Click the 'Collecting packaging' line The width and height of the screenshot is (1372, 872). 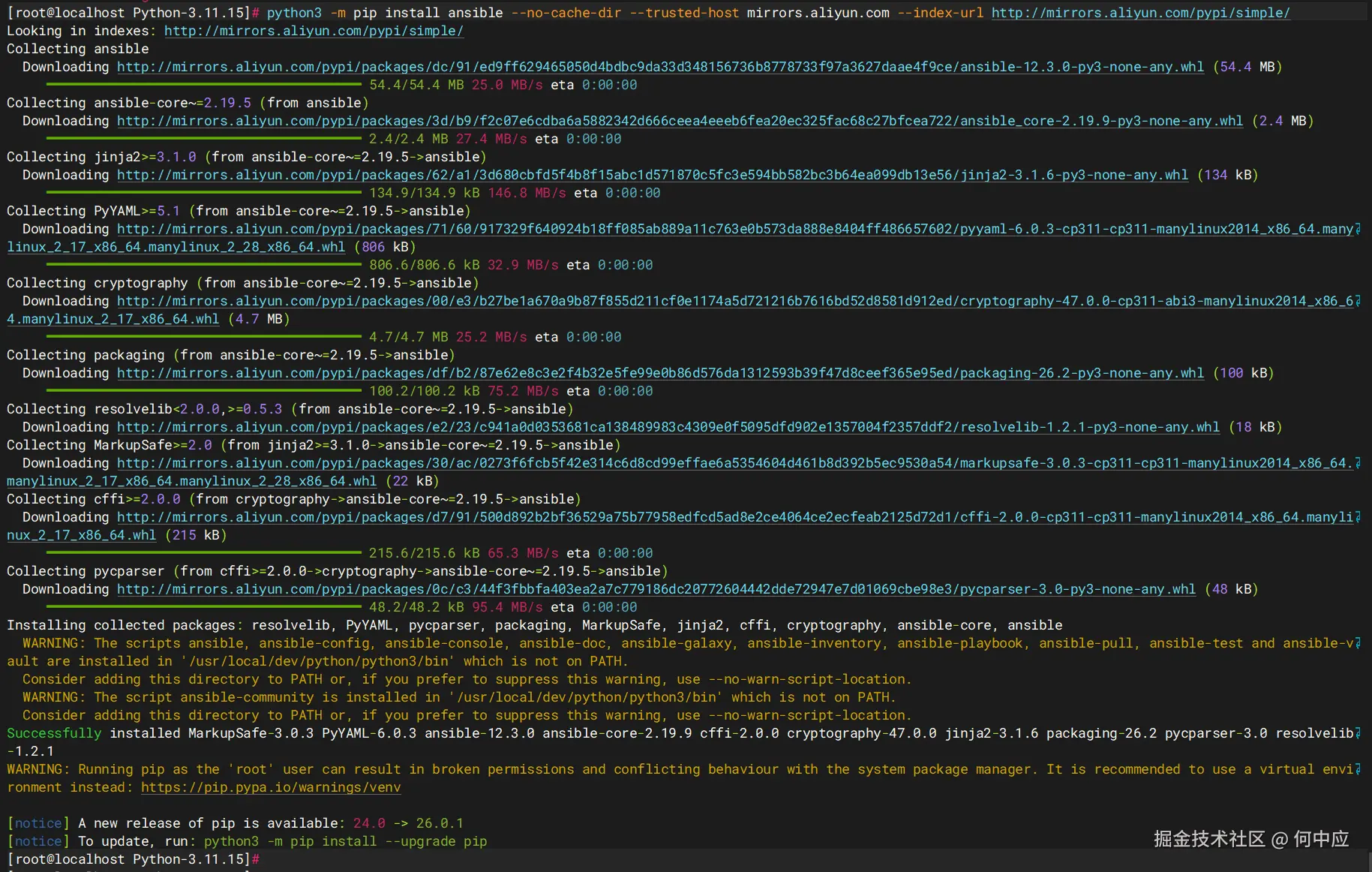231,355
